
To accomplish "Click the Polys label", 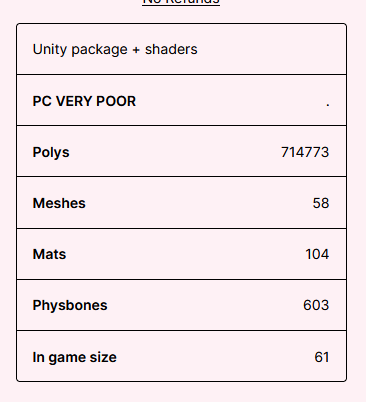I will click(51, 153).
